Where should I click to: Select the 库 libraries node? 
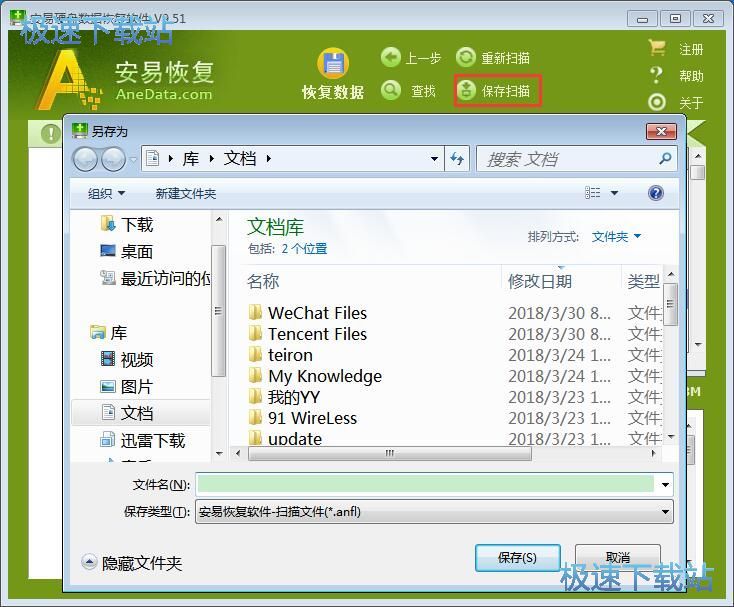108,333
